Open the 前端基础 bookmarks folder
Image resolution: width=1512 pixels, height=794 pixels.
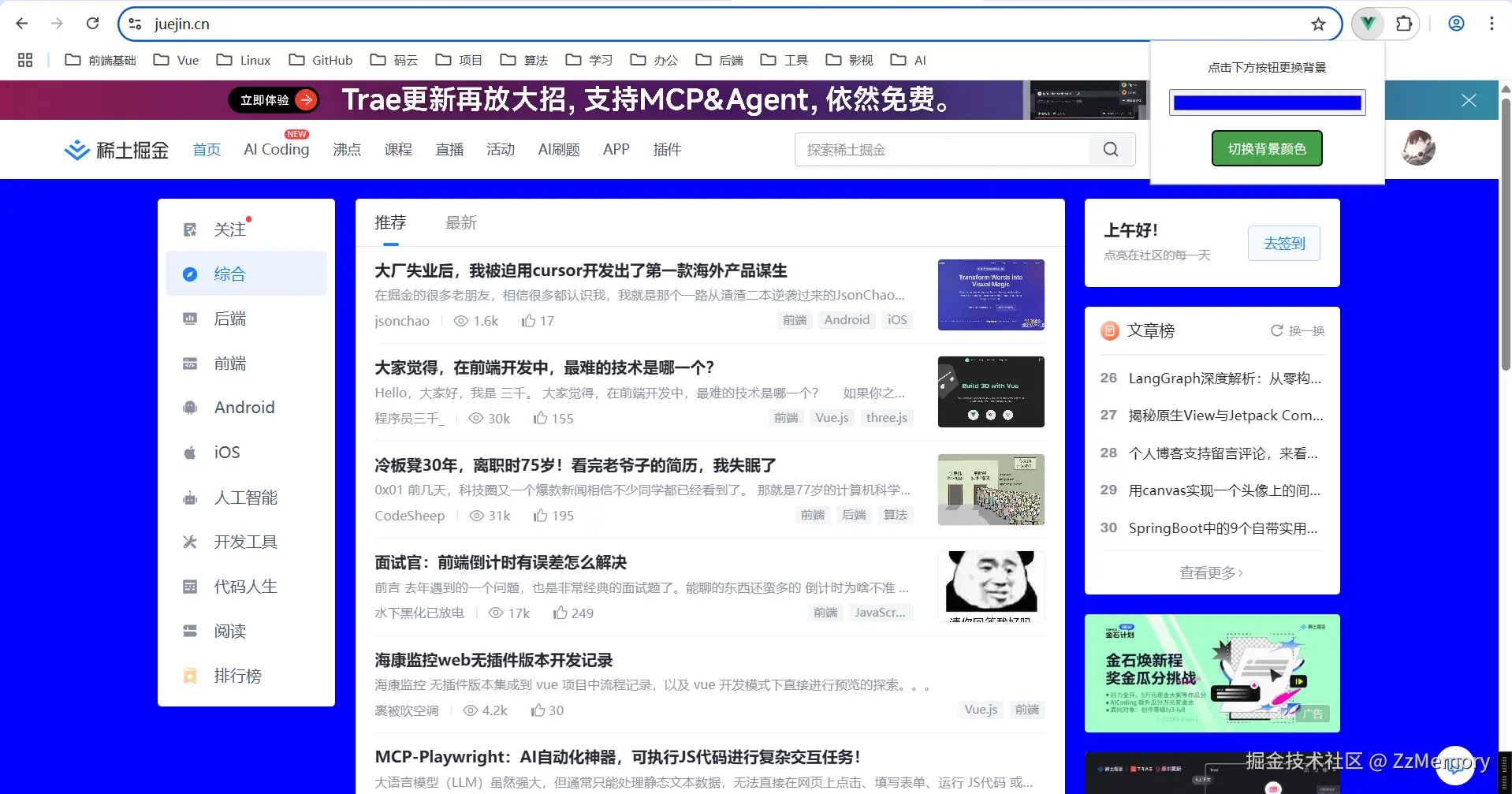[99, 59]
